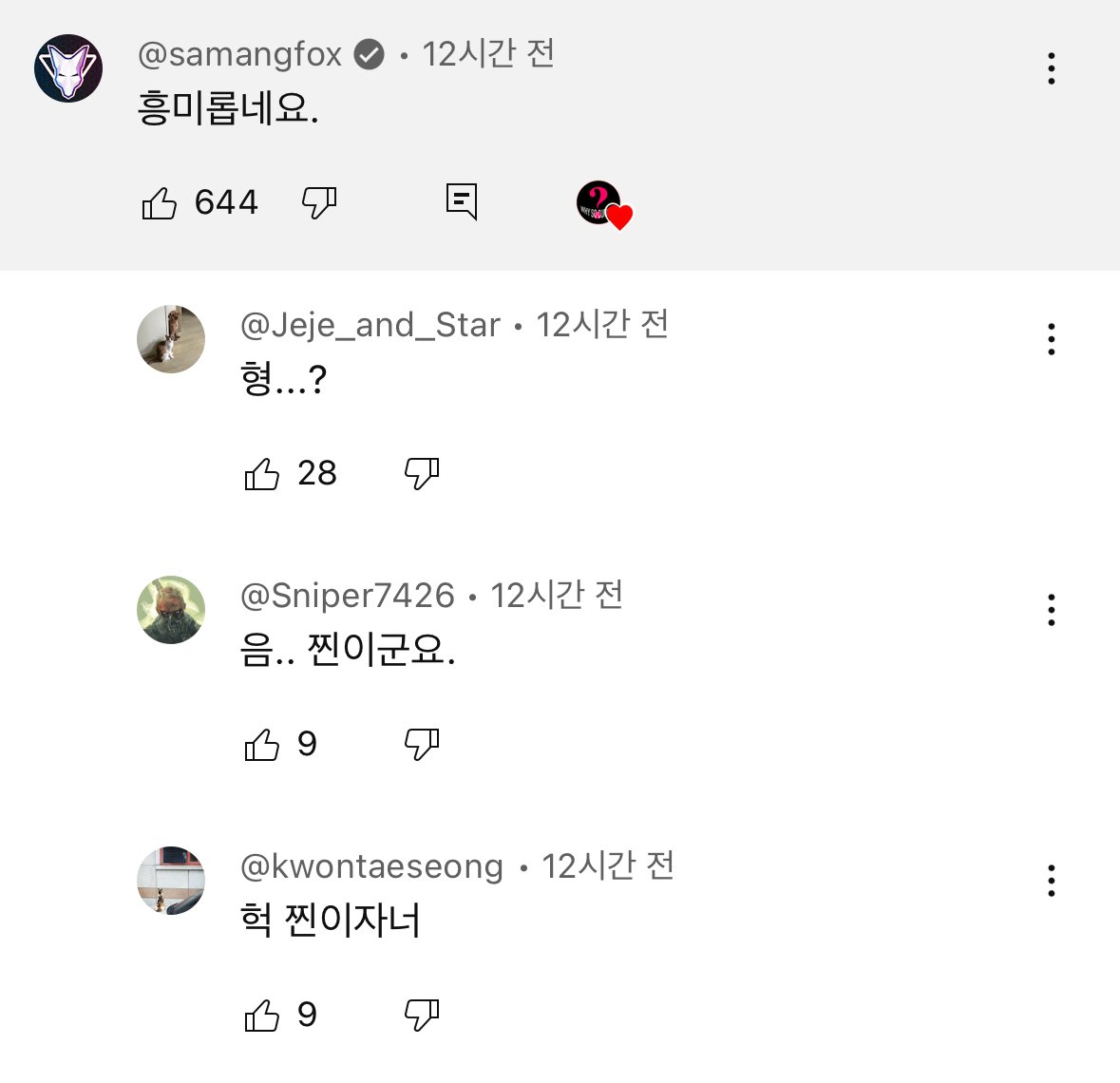Viewport: 1120px width, 1083px height.
Task: Dislike the Jeje_and_Star reply
Action: [422, 473]
